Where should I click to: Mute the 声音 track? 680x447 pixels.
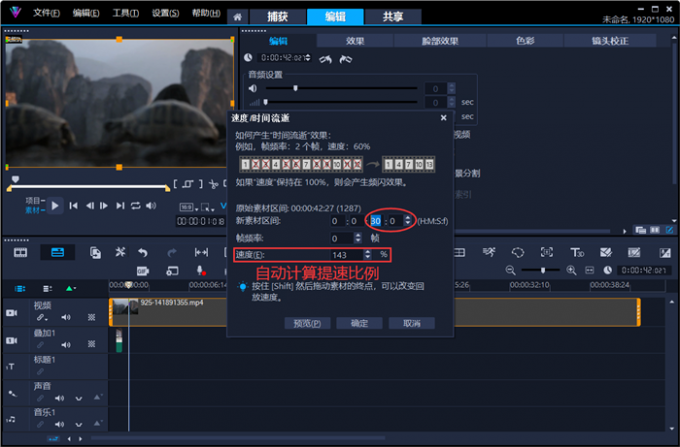59,398
